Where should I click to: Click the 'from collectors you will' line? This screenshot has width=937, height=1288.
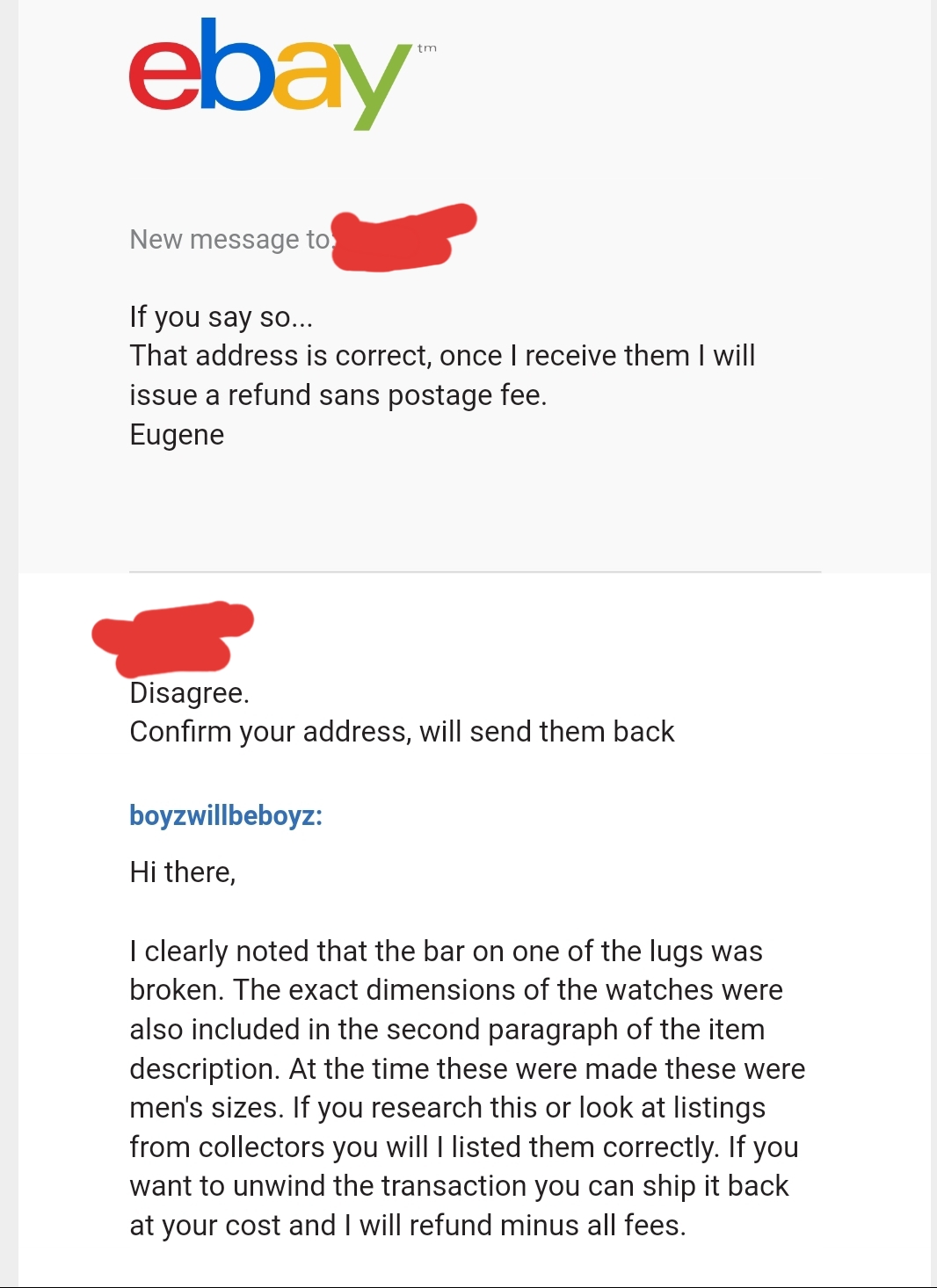[463, 1147]
